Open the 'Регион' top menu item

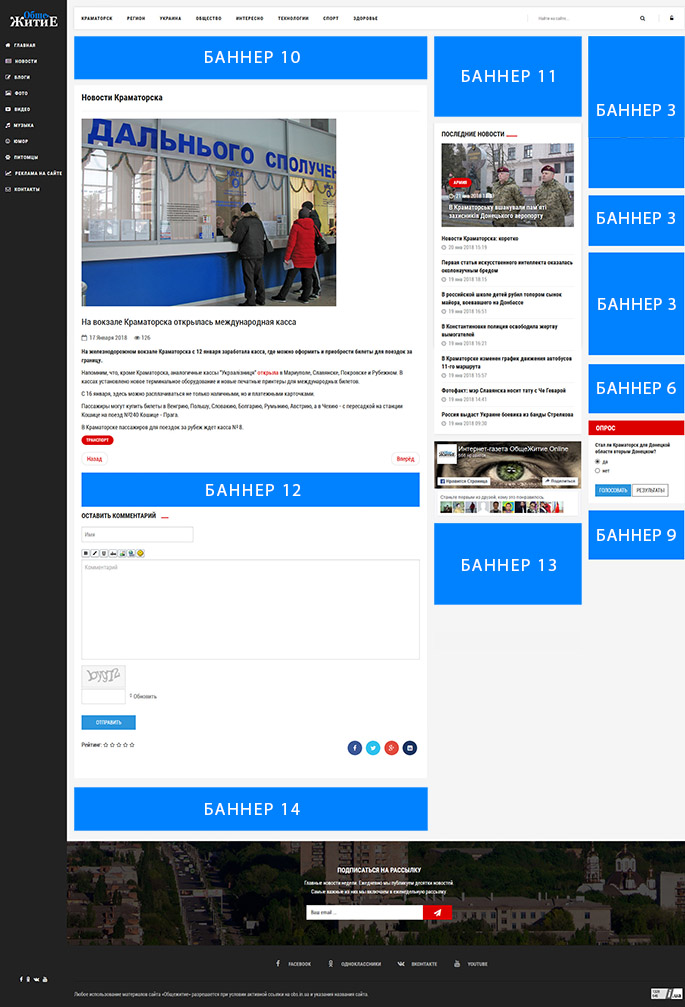pos(136,18)
